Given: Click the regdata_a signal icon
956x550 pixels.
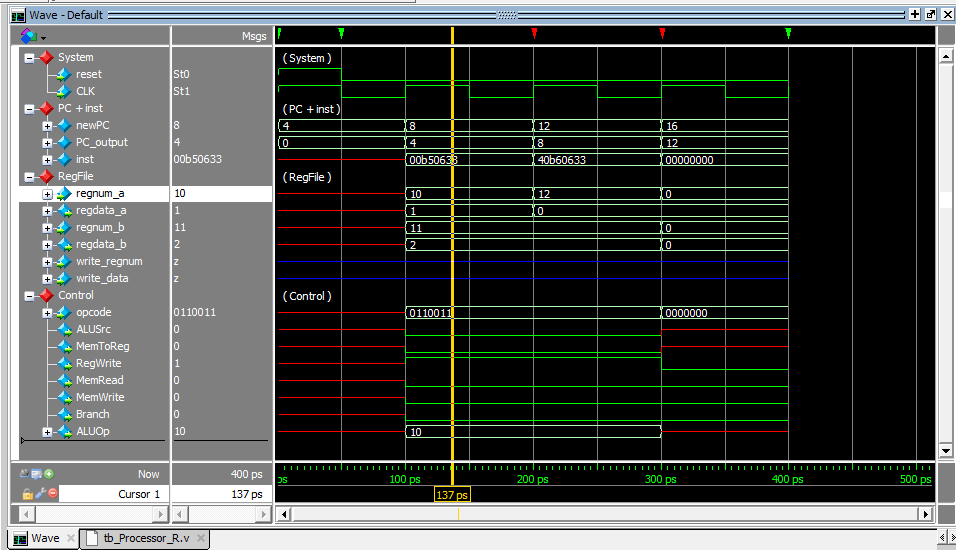Looking at the screenshot, I should click(64, 210).
